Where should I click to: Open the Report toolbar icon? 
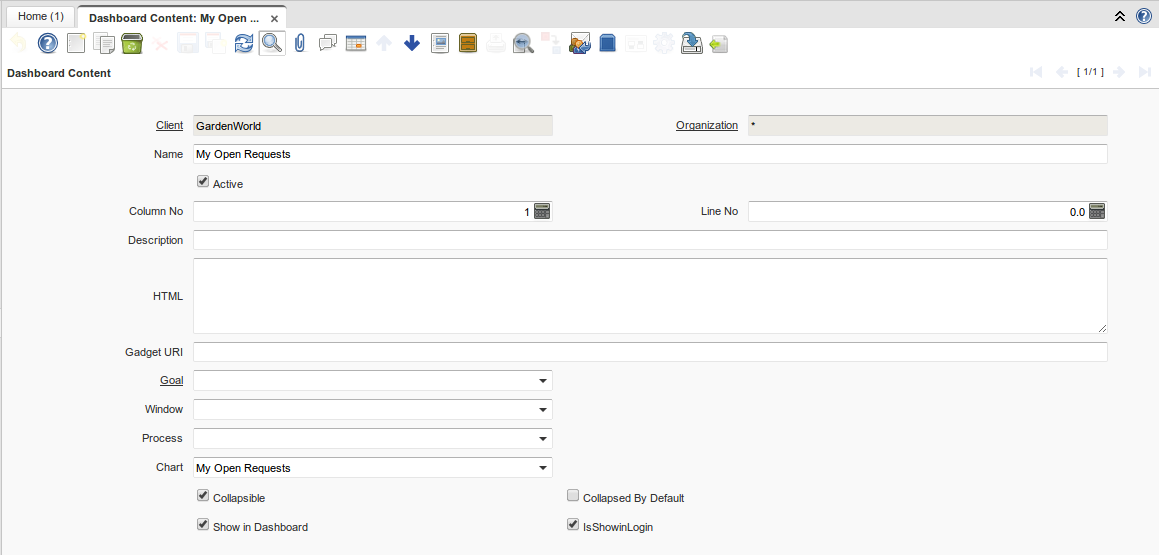(x=440, y=44)
